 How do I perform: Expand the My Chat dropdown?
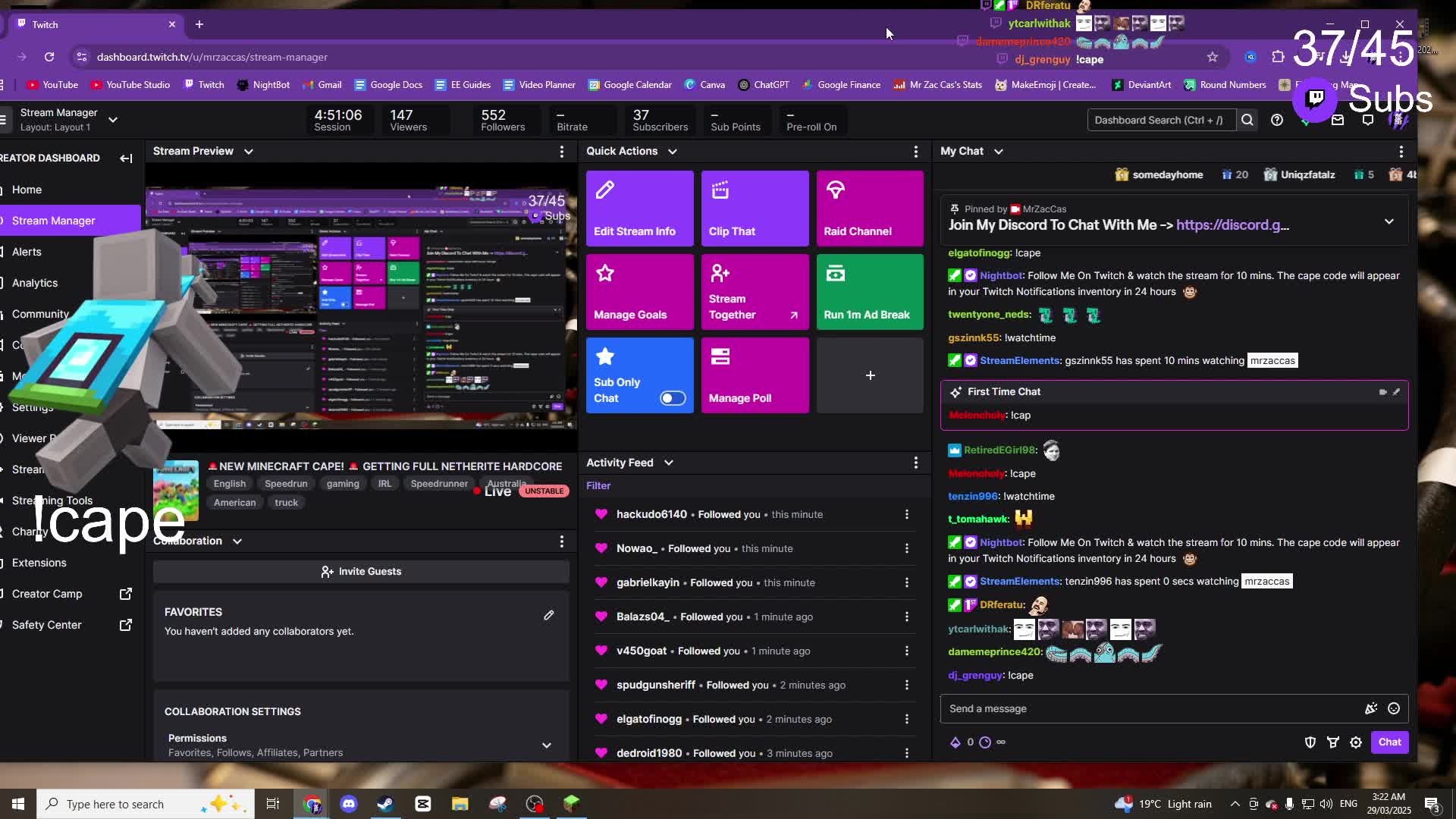coord(999,152)
